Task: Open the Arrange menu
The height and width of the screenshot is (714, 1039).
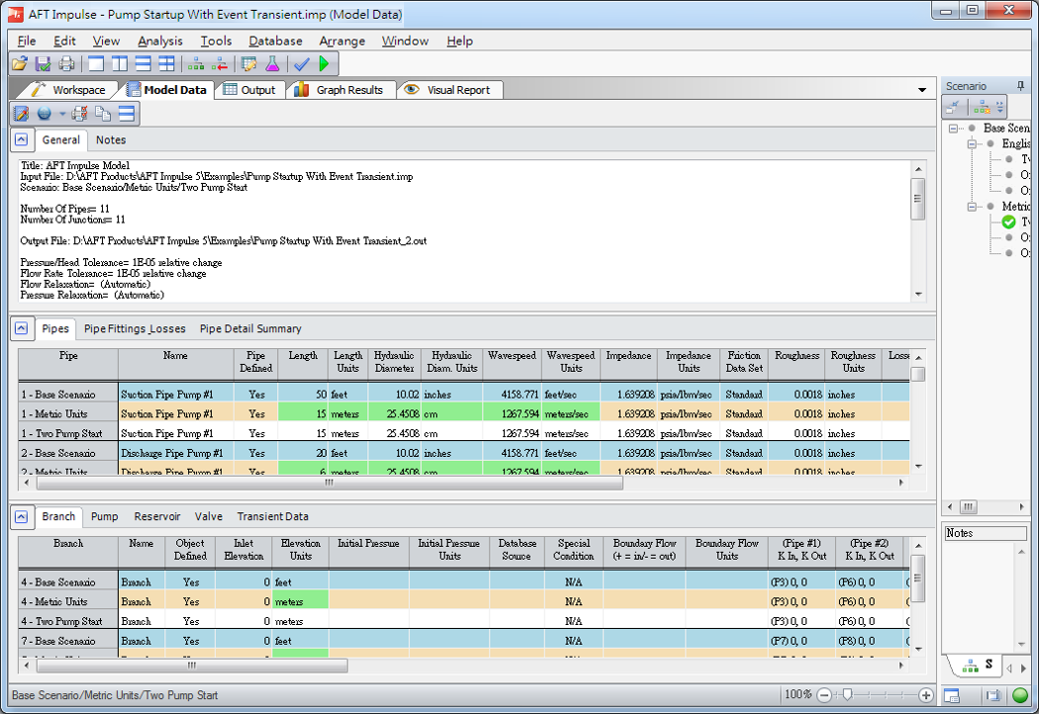Action: (x=342, y=41)
